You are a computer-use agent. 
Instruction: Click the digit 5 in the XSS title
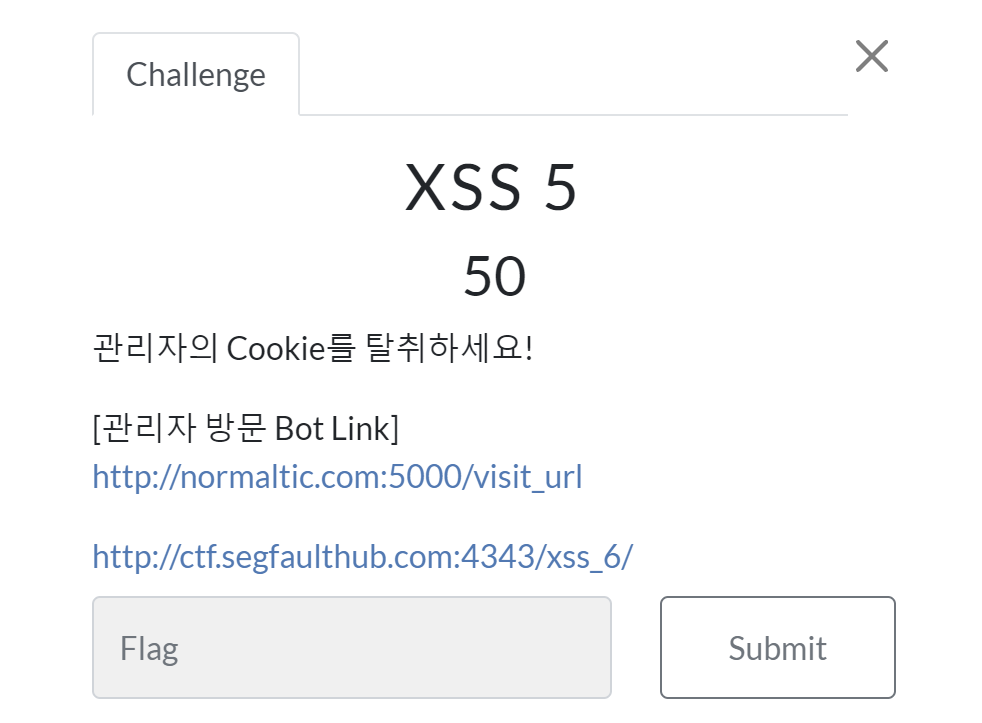coord(560,187)
